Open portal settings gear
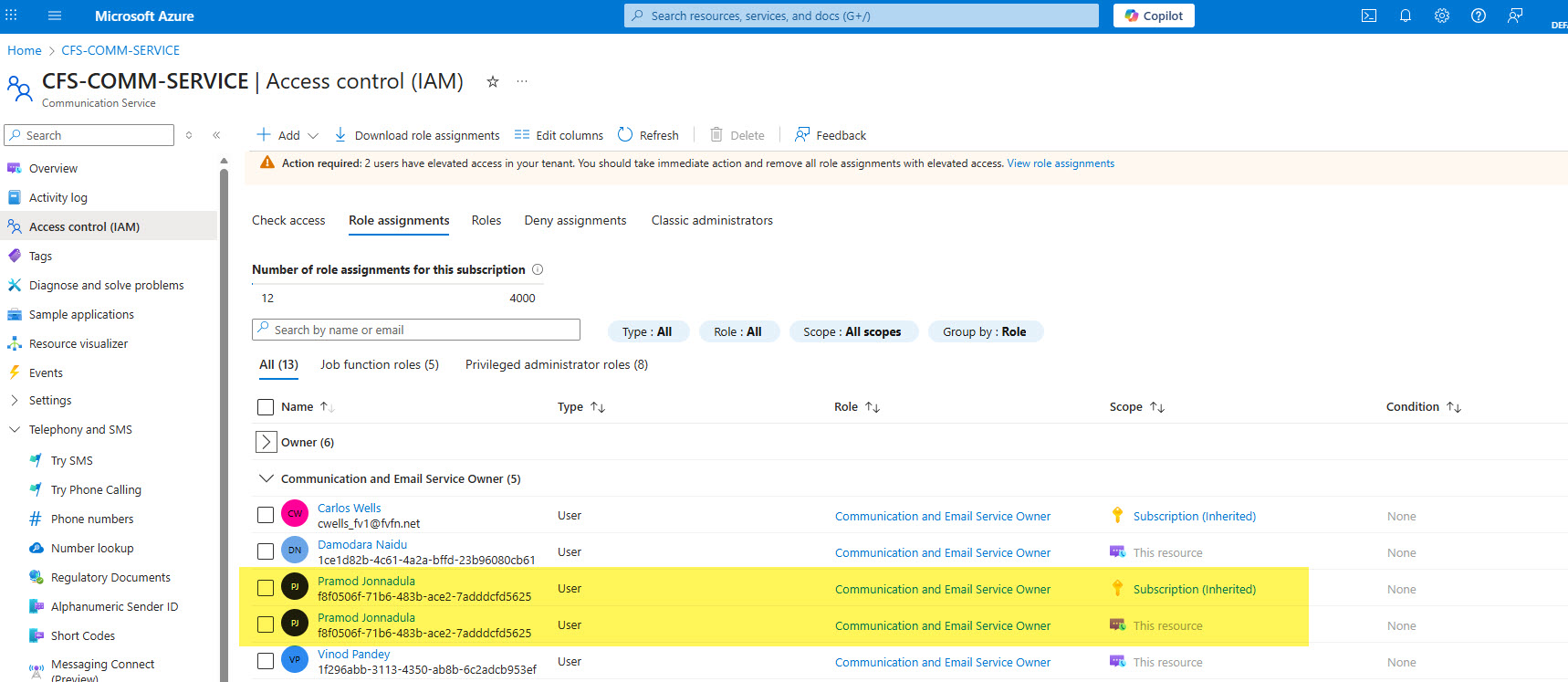1568x682 pixels. tap(1442, 16)
